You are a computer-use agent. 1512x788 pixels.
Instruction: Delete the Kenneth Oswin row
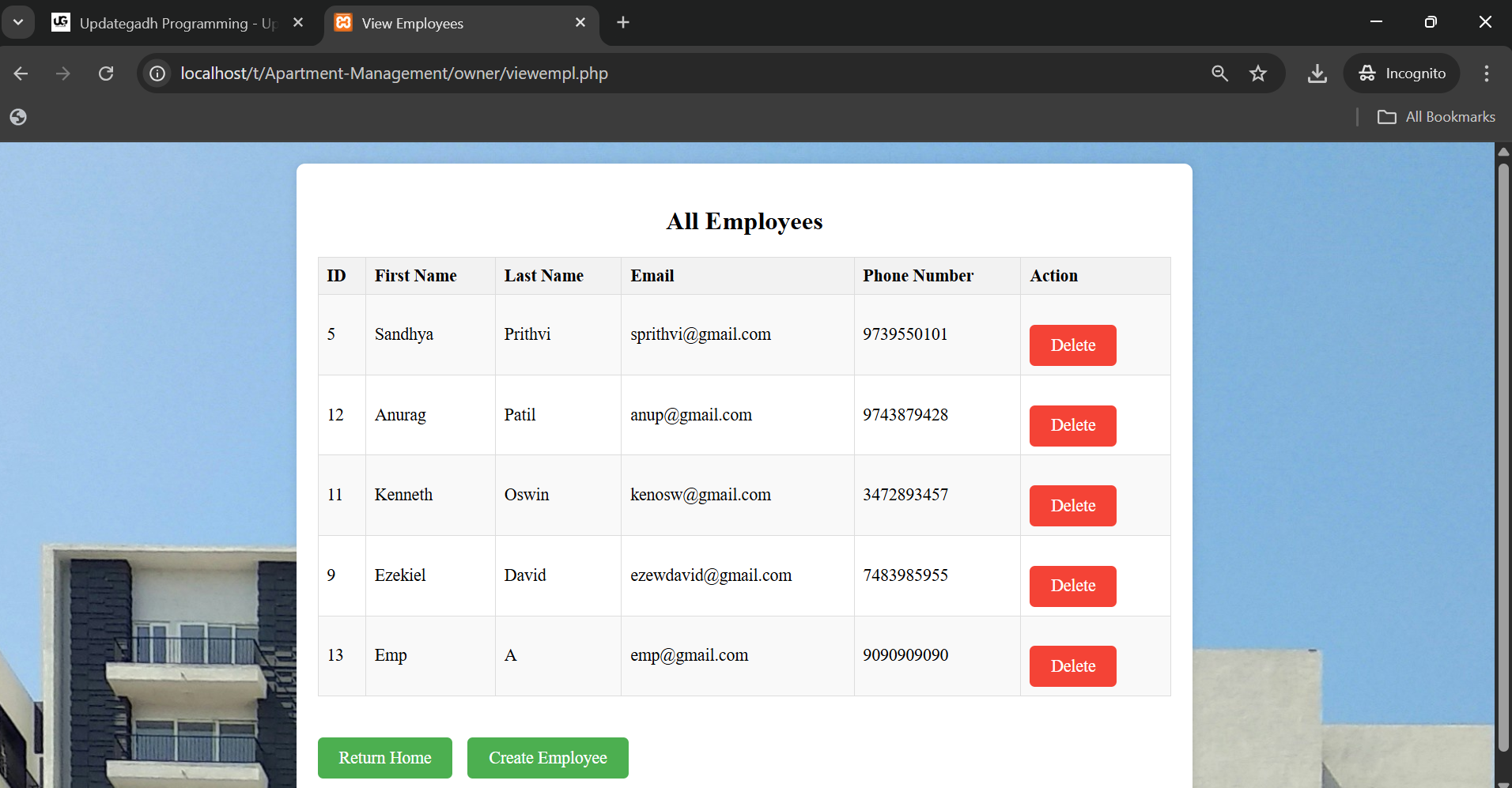(x=1072, y=506)
